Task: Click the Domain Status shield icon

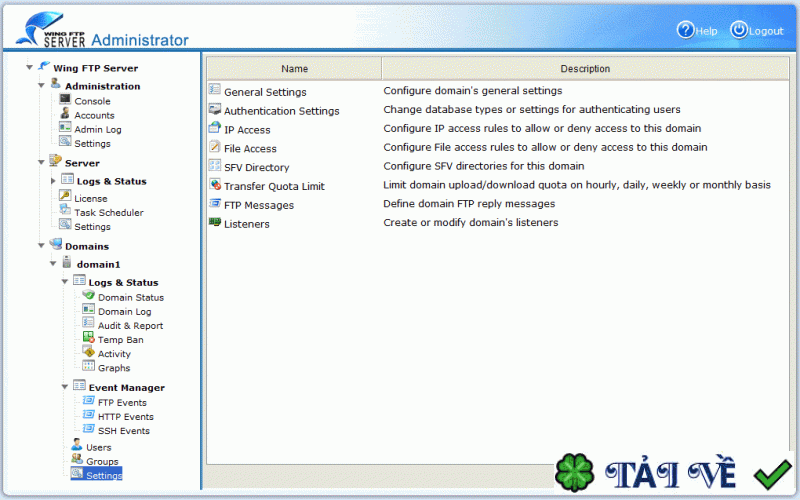Action: (89, 295)
